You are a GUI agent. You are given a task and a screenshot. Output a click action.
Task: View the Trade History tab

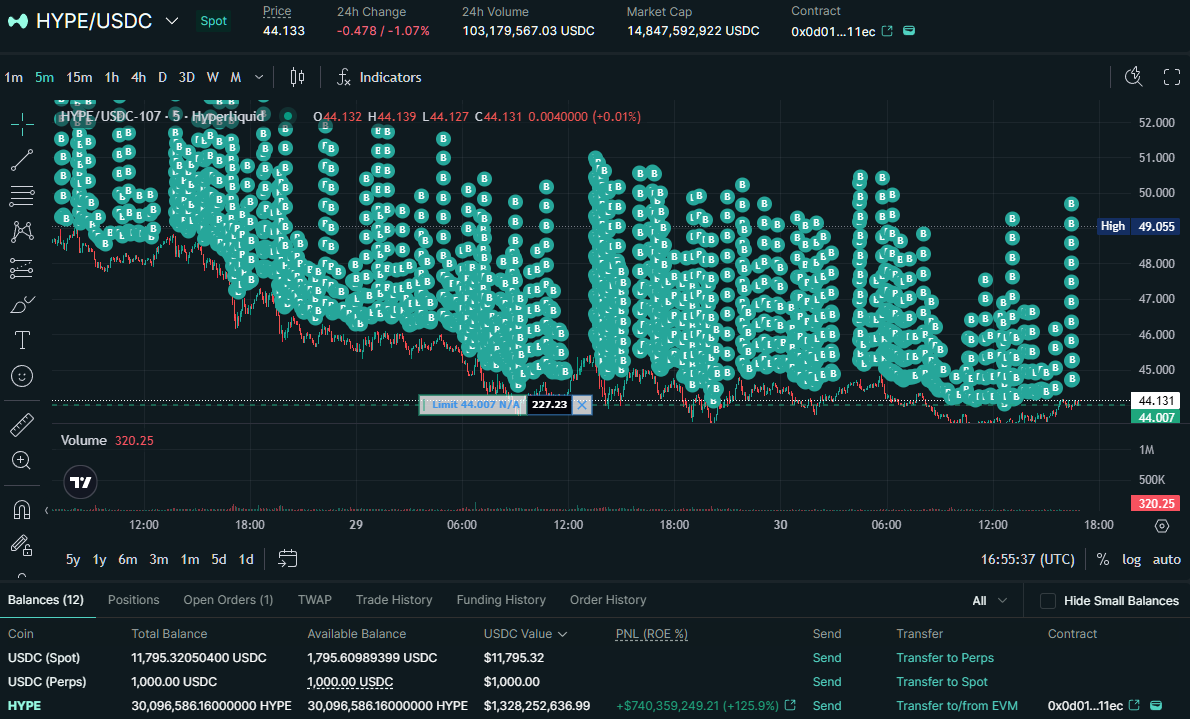pyautogui.click(x=394, y=600)
